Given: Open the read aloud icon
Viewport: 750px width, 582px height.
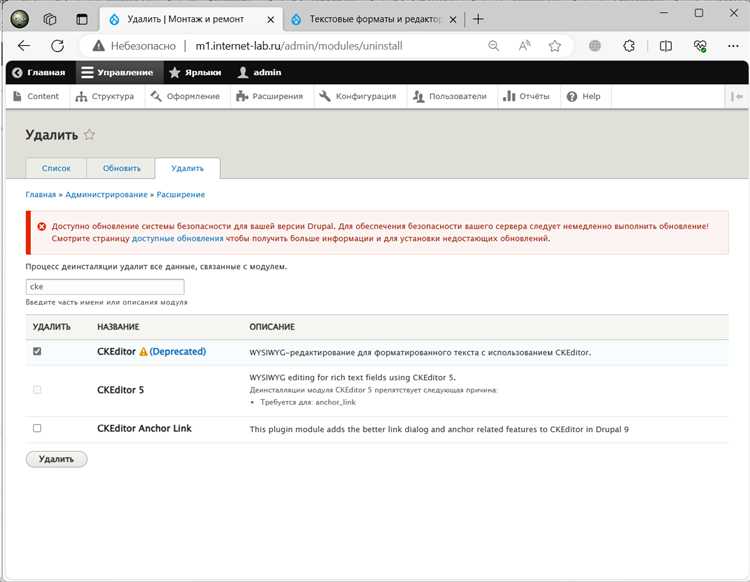Looking at the screenshot, I should (x=524, y=46).
